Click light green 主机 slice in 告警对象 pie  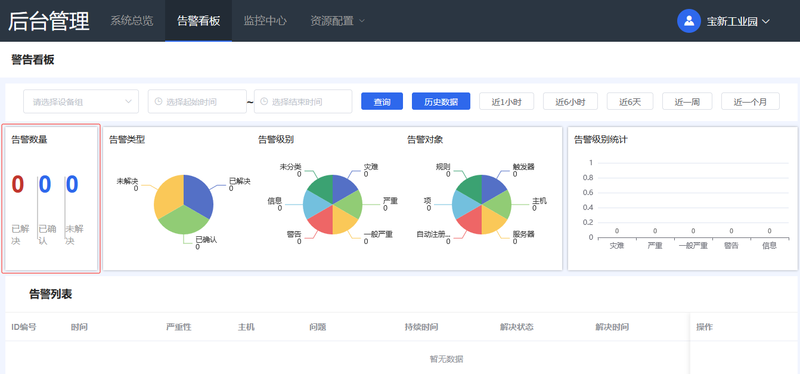[x=500, y=205]
